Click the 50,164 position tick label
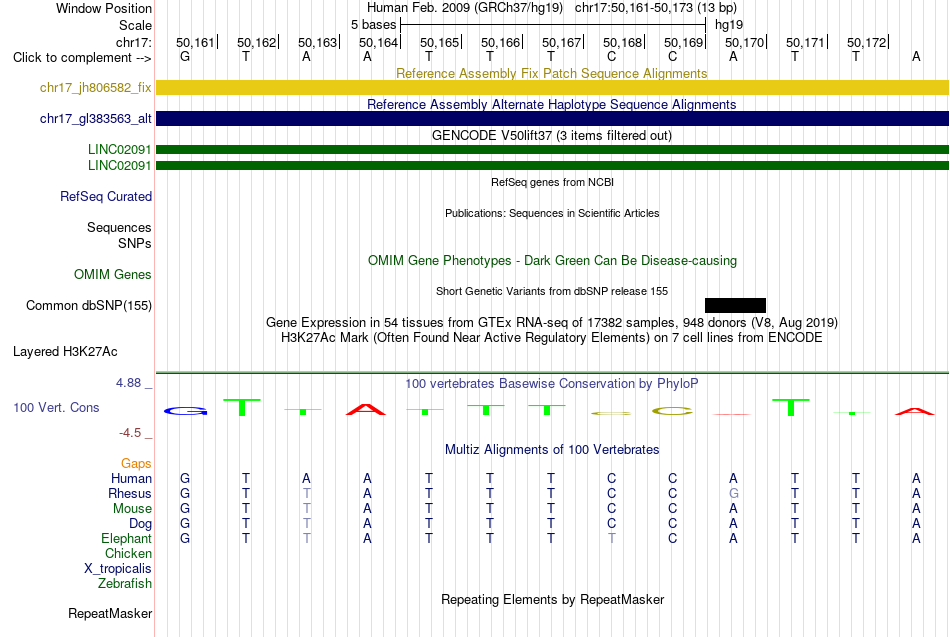 [378, 42]
